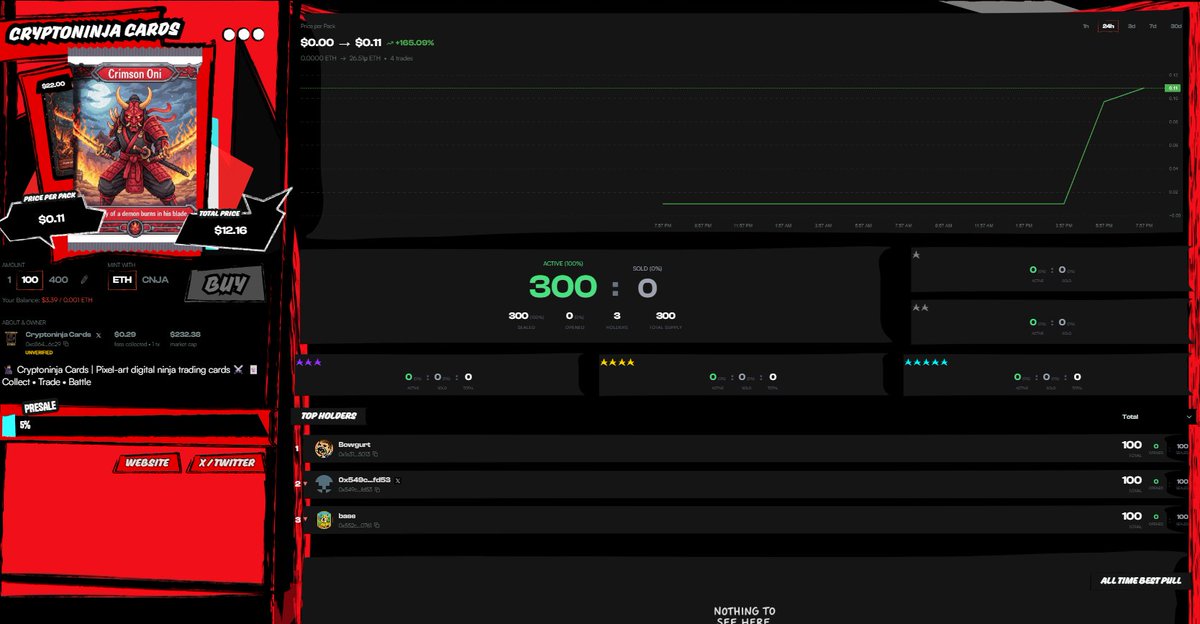The width and height of the screenshot is (1200, 624).
Task: Open the X profile of holder 0x549c...fd53
Action: pyautogui.click(x=398, y=481)
